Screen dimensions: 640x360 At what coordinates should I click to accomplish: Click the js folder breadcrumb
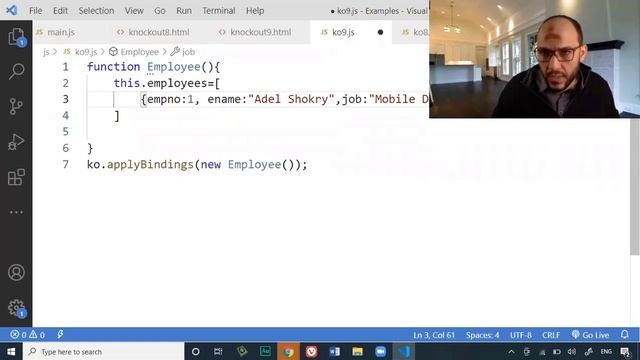pyautogui.click(x=46, y=52)
